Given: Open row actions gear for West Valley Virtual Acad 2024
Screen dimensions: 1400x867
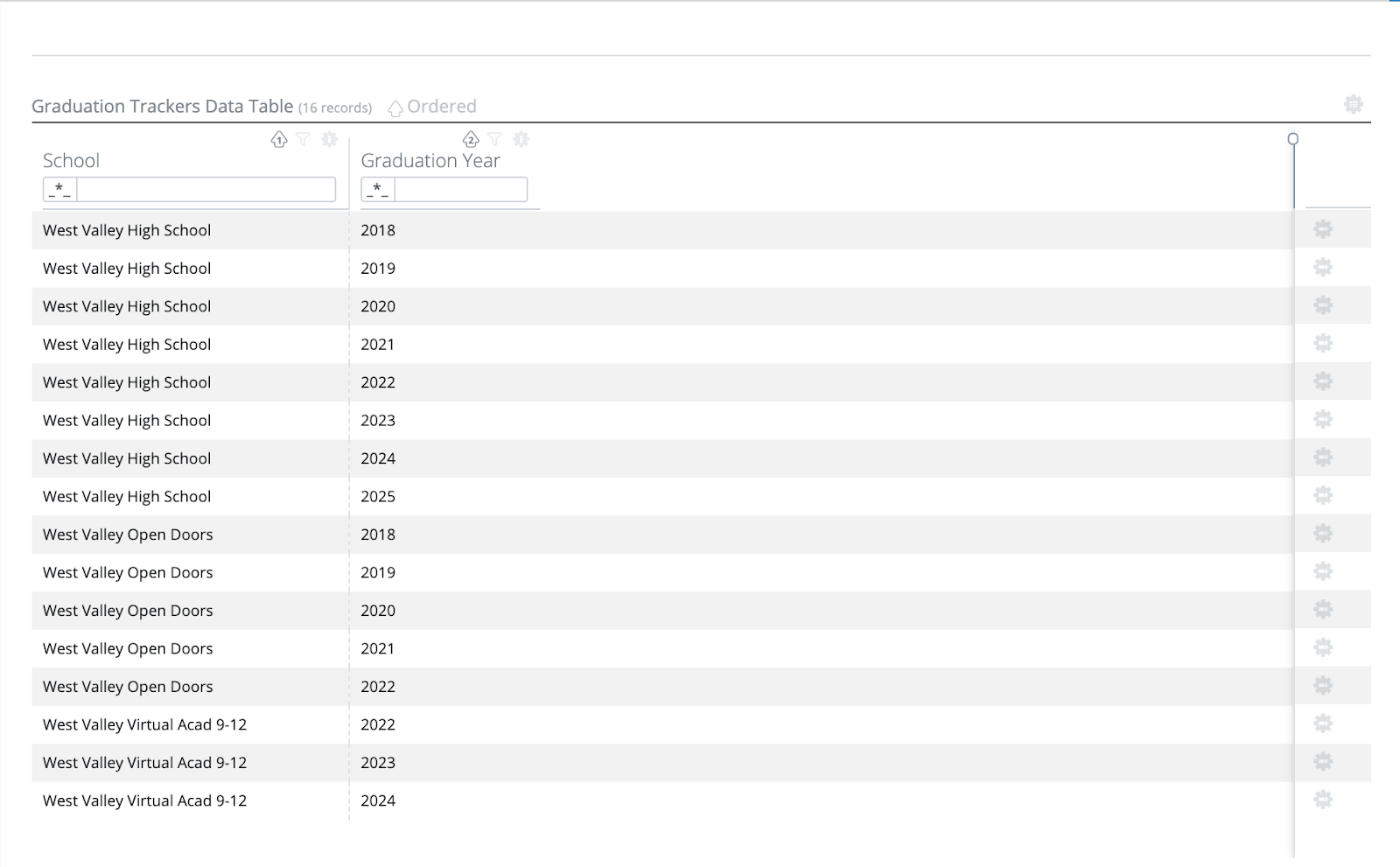Looking at the screenshot, I should click(1322, 800).
